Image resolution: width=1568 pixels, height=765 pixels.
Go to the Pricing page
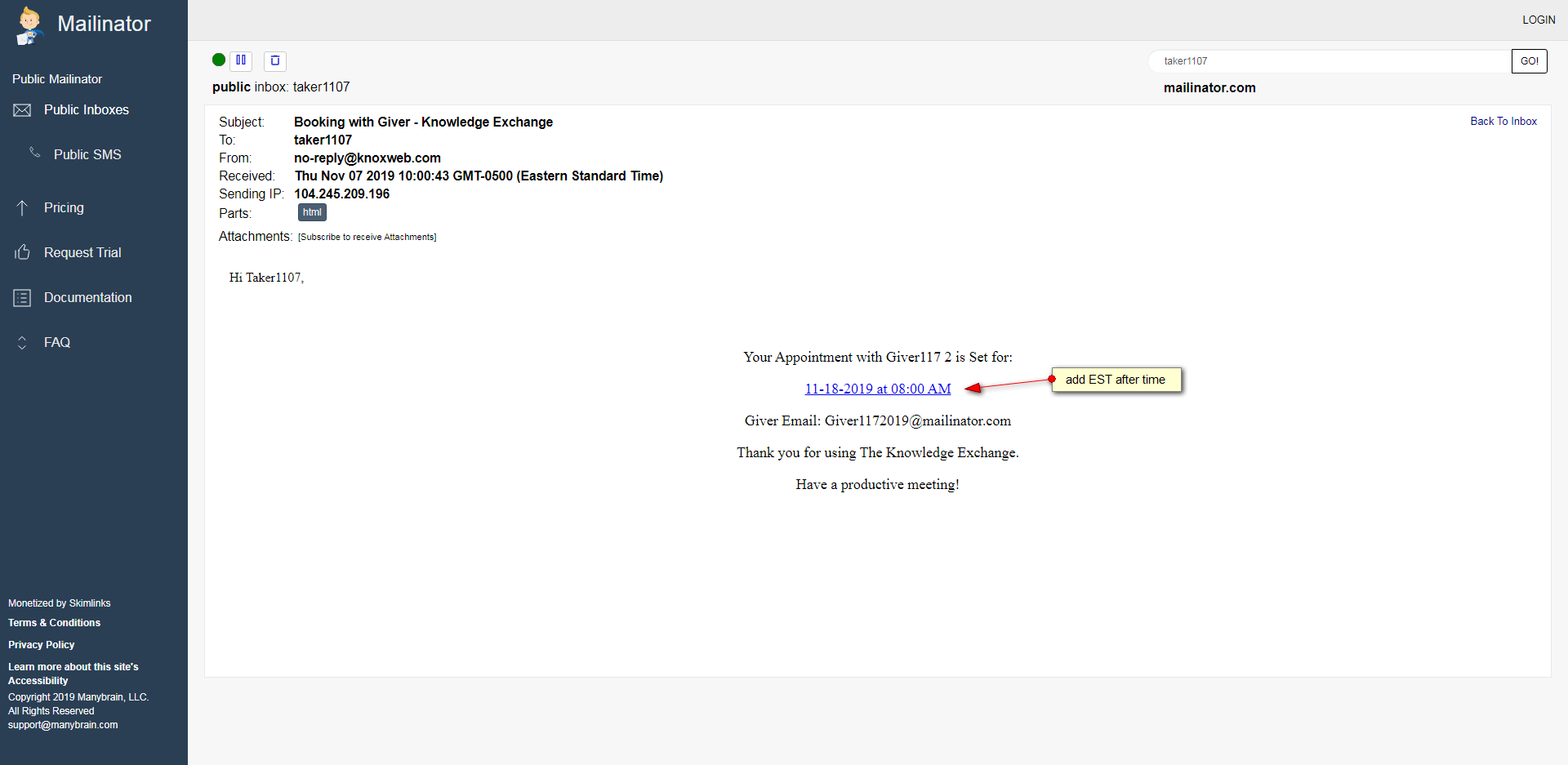(64, 208)
